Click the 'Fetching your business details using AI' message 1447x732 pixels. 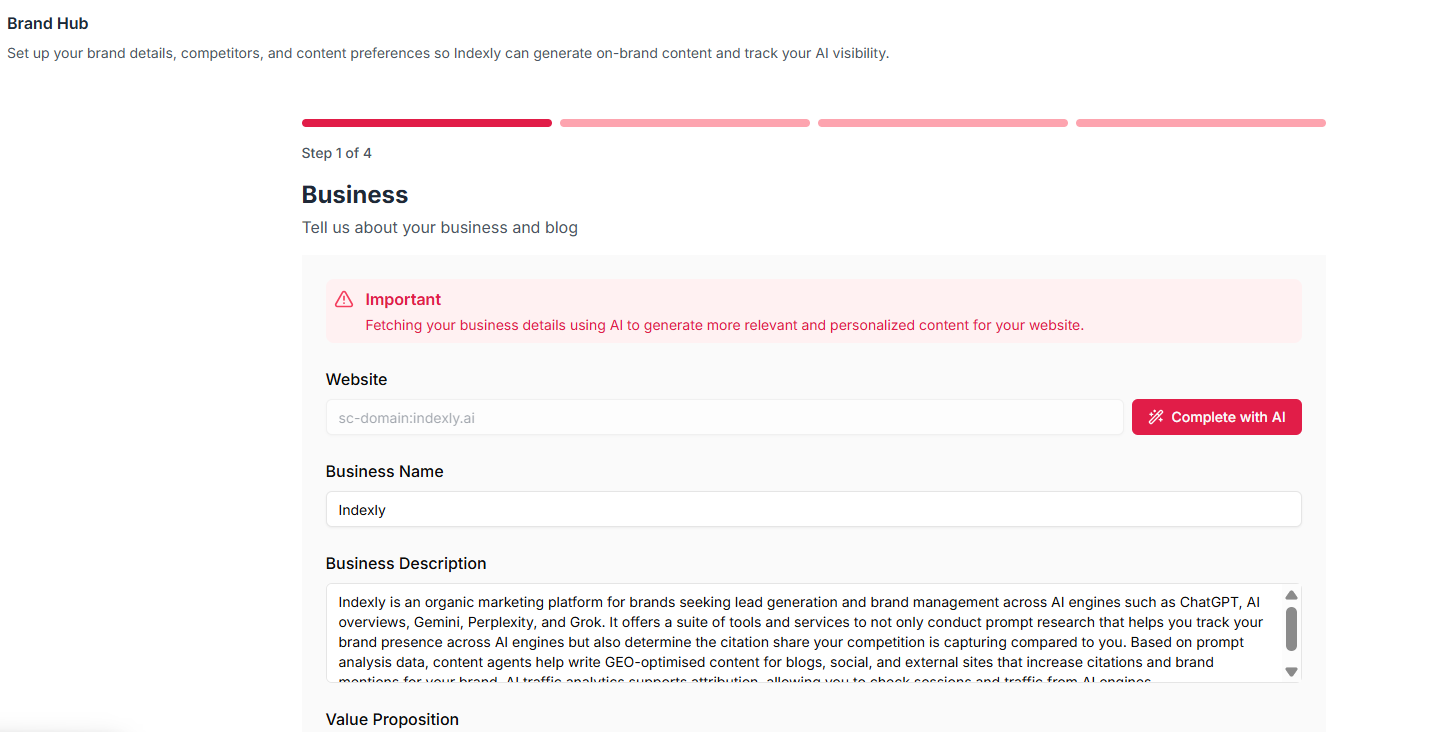pos(725,325)
